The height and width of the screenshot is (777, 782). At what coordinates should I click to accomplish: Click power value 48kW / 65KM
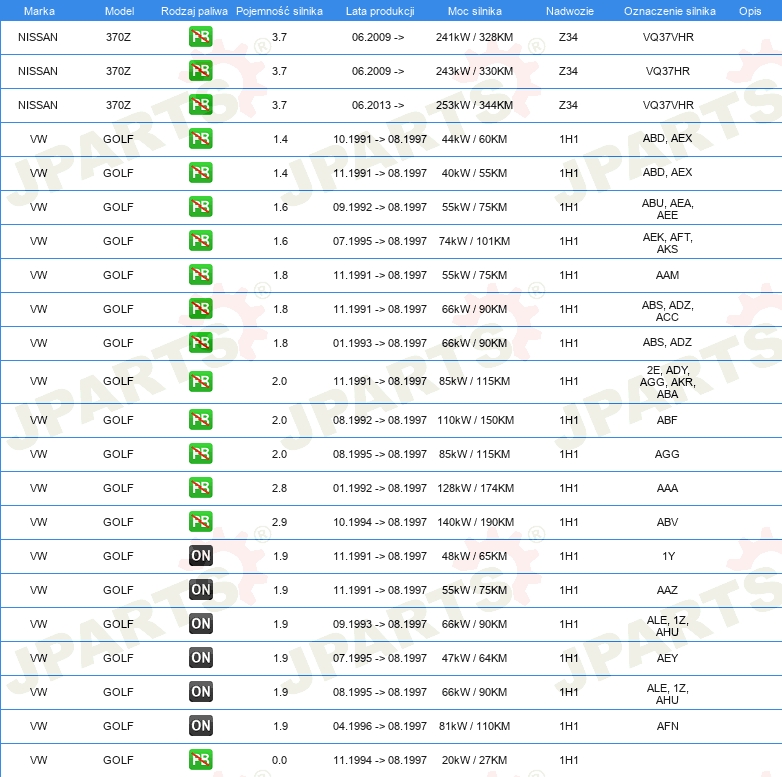pos(474,556)
